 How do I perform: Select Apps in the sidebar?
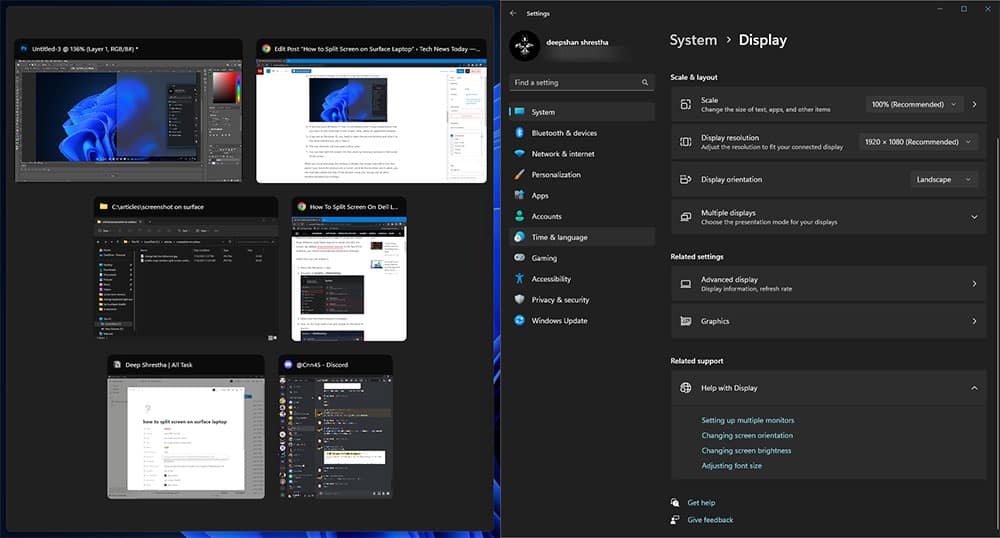pos(582,195)
